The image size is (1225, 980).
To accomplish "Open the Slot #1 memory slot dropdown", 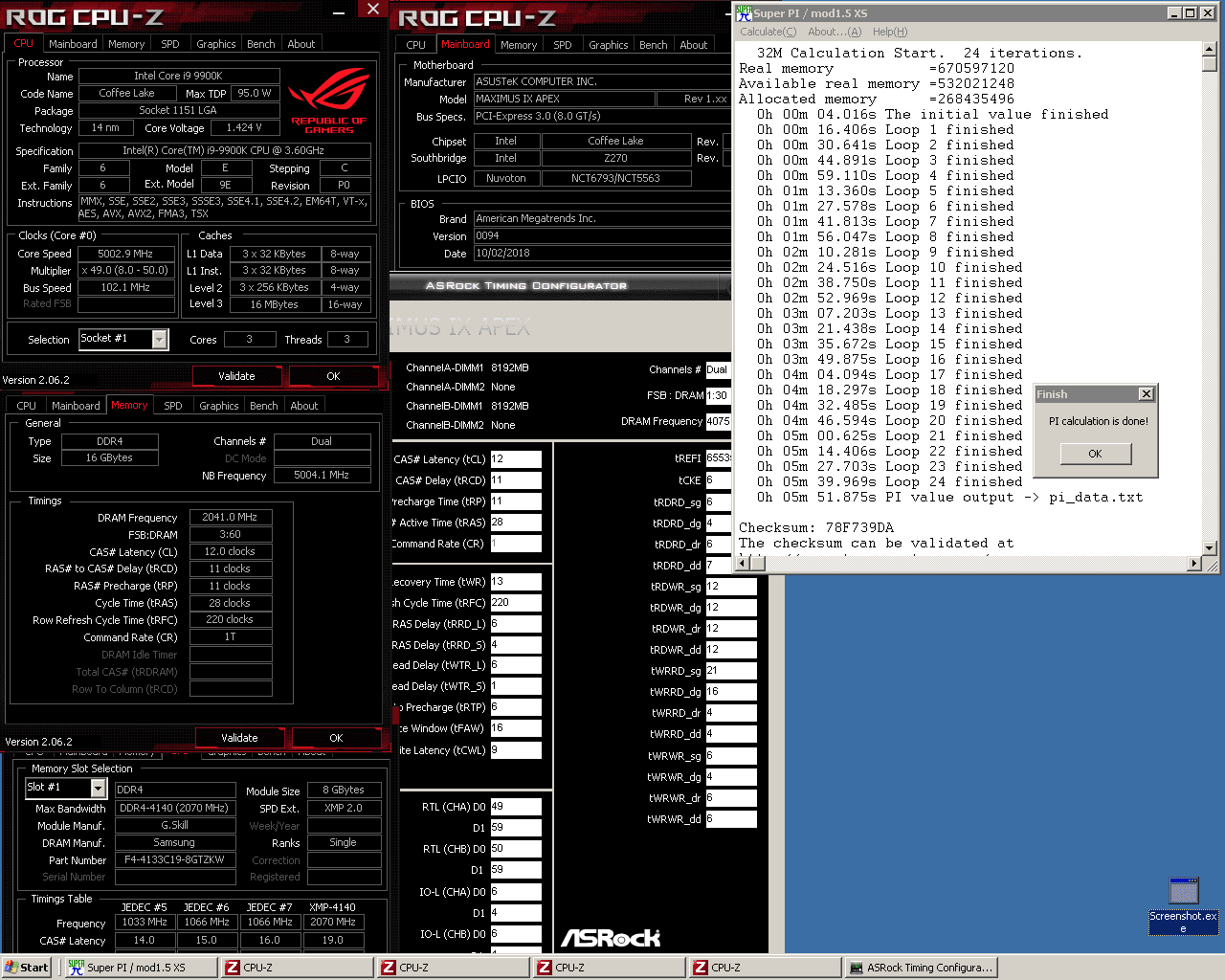I will tap(98, 788).
